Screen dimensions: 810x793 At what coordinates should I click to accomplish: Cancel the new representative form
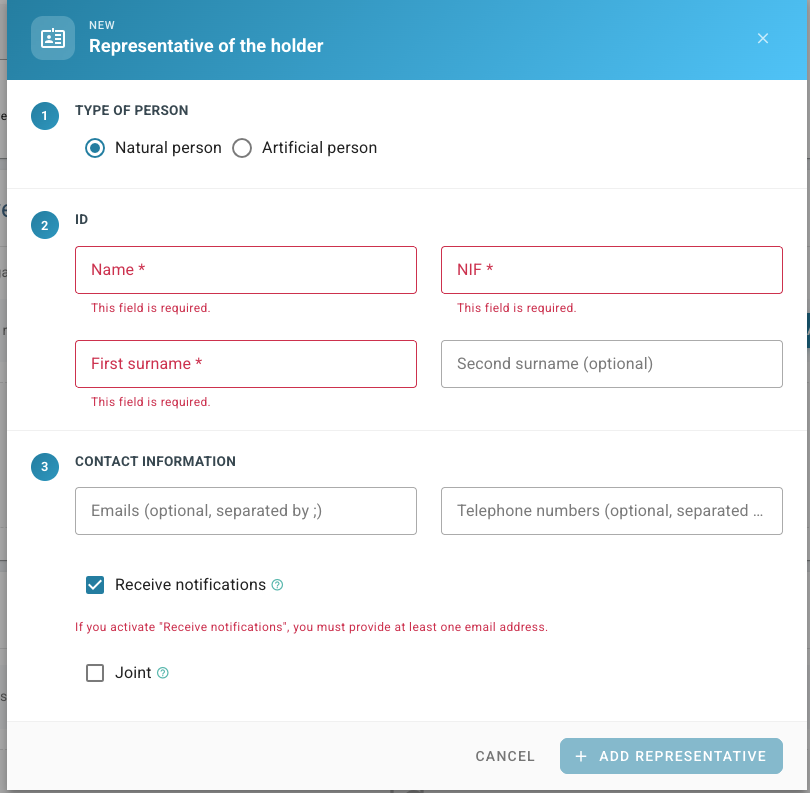point(505,756)
